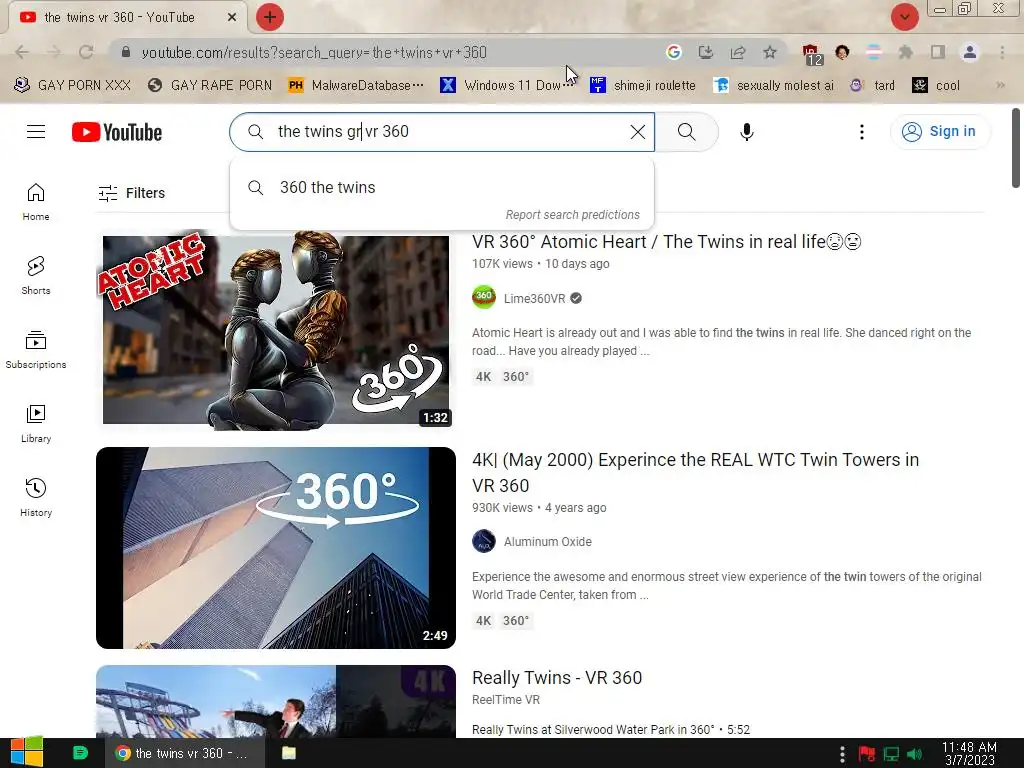
Task: Open a new tab with the plus button
Action: click(270, 17)
